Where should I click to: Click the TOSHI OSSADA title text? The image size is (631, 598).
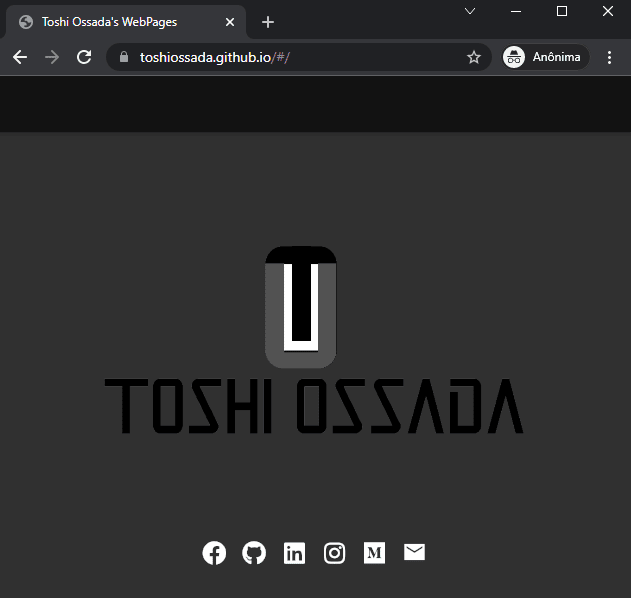click(314, 406)
